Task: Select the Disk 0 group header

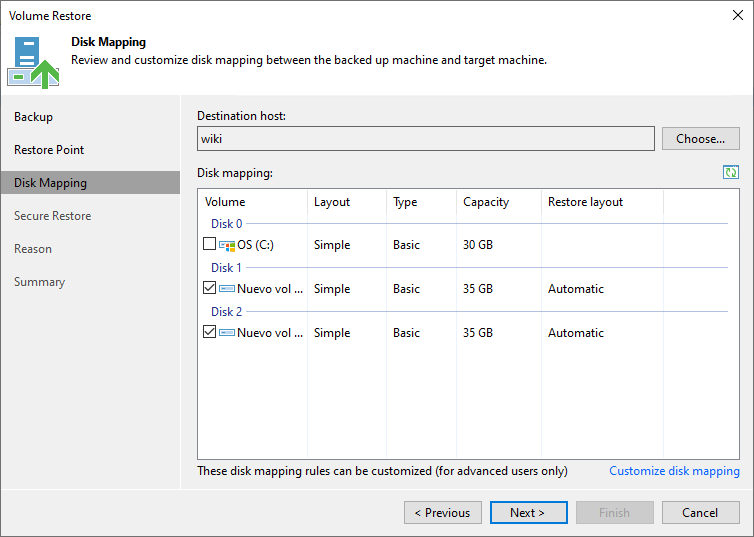Action: click(x=226, y=224)
